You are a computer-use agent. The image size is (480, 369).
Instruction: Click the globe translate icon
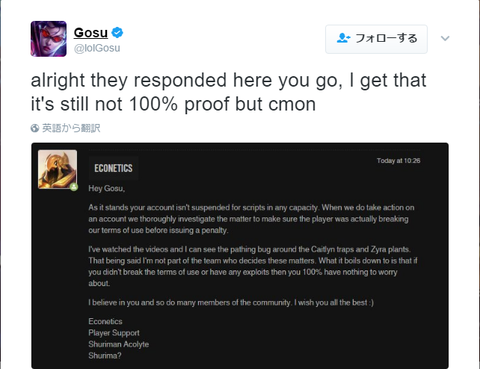pos(35,128)
